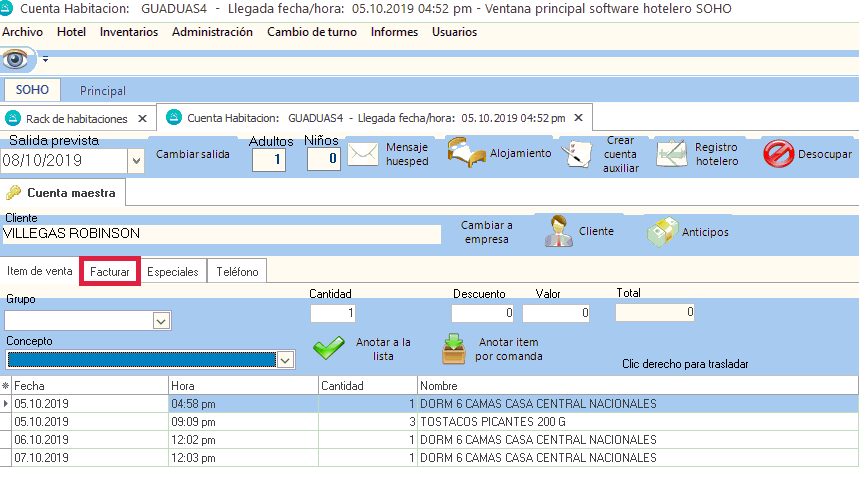This screenshot has width=859, height=478.
Task: Click Crear cuenta auxiliar icon
Action: coord(577,154)
